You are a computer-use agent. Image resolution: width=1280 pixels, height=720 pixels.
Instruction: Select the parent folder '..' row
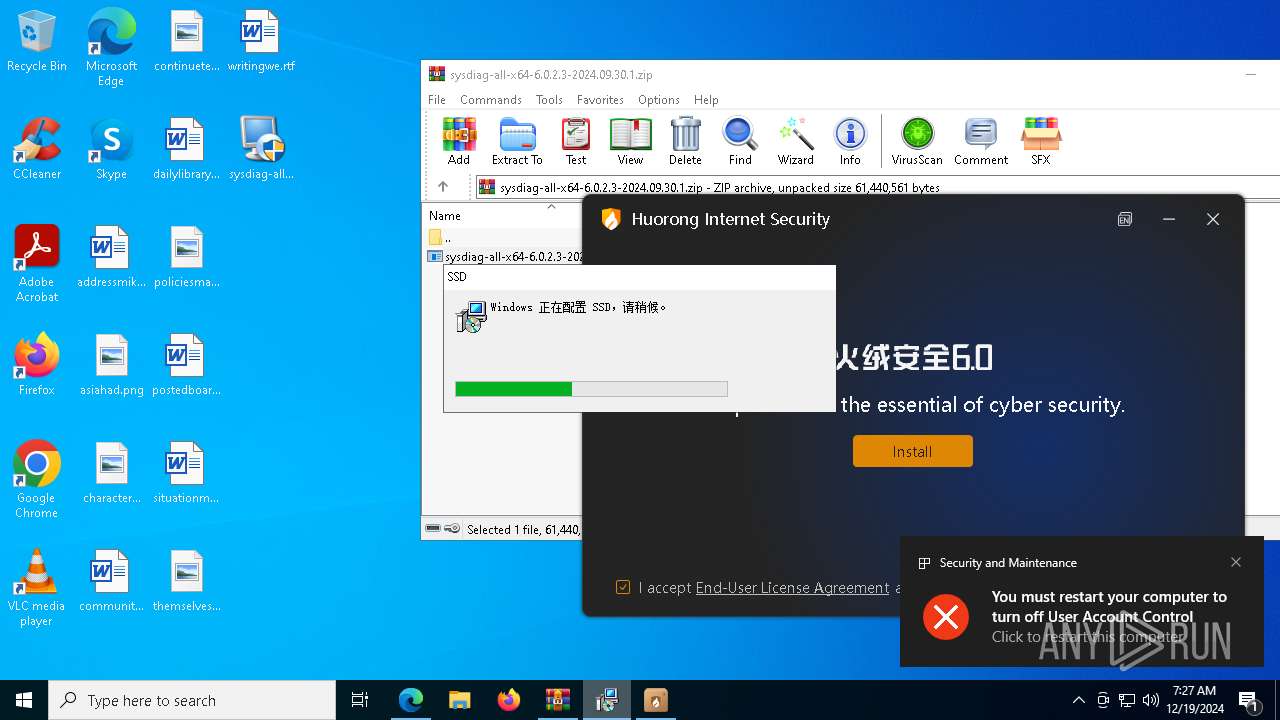(503, 237)
